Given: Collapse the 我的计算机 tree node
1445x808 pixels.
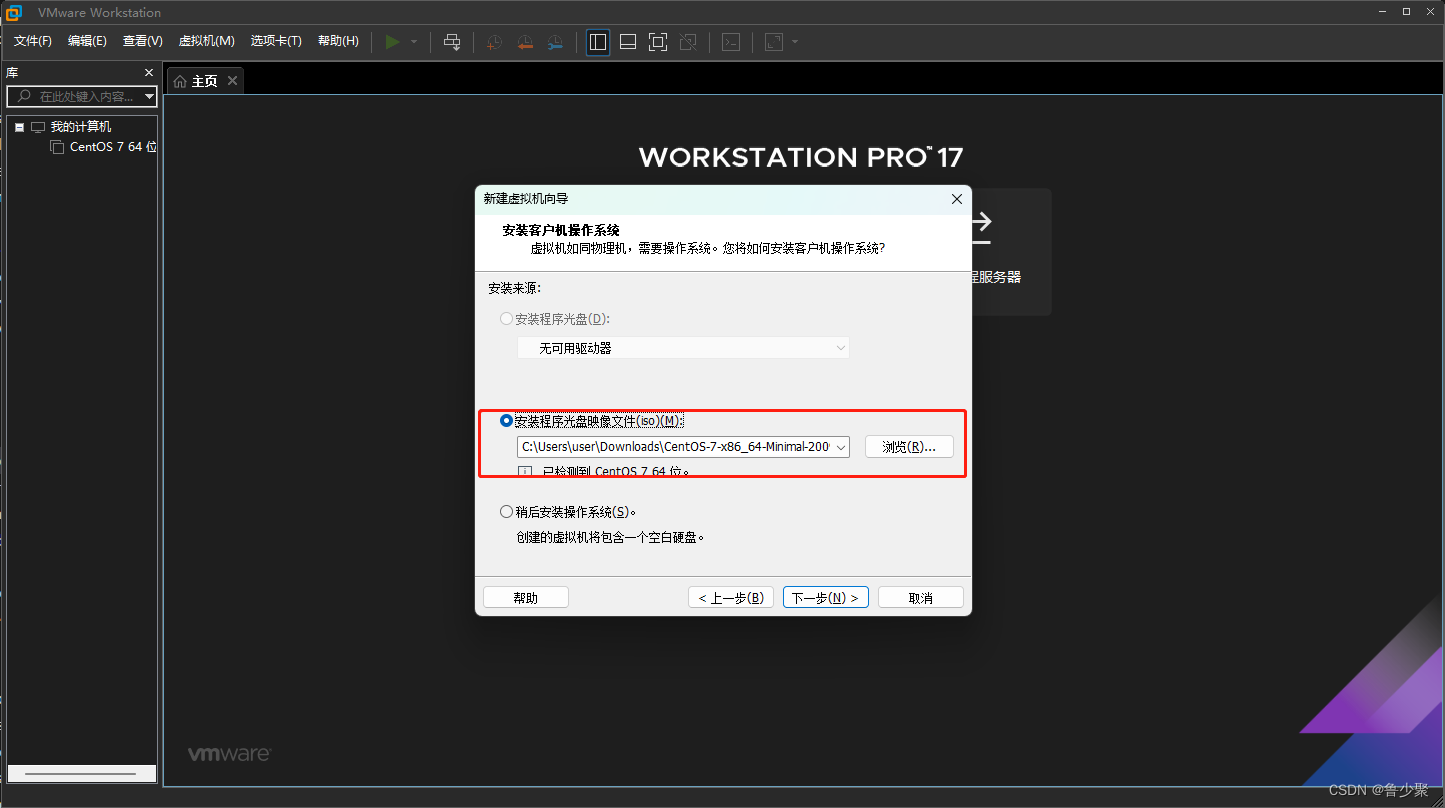Looking at the screenshot, I should pos(19,127).
